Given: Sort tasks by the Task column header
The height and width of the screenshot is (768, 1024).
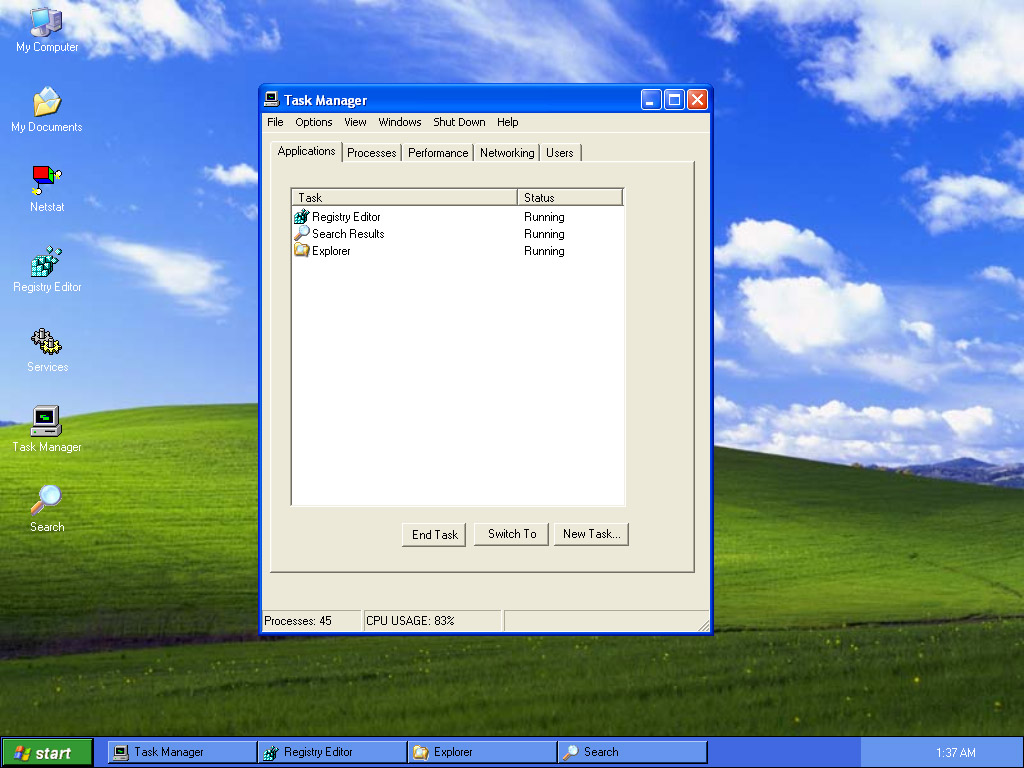Looking at the screenshot, I should click(404, 197).
